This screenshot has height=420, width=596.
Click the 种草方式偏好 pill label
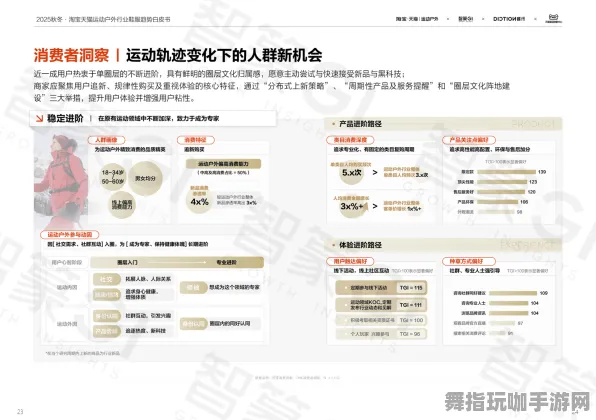point(469,261)
